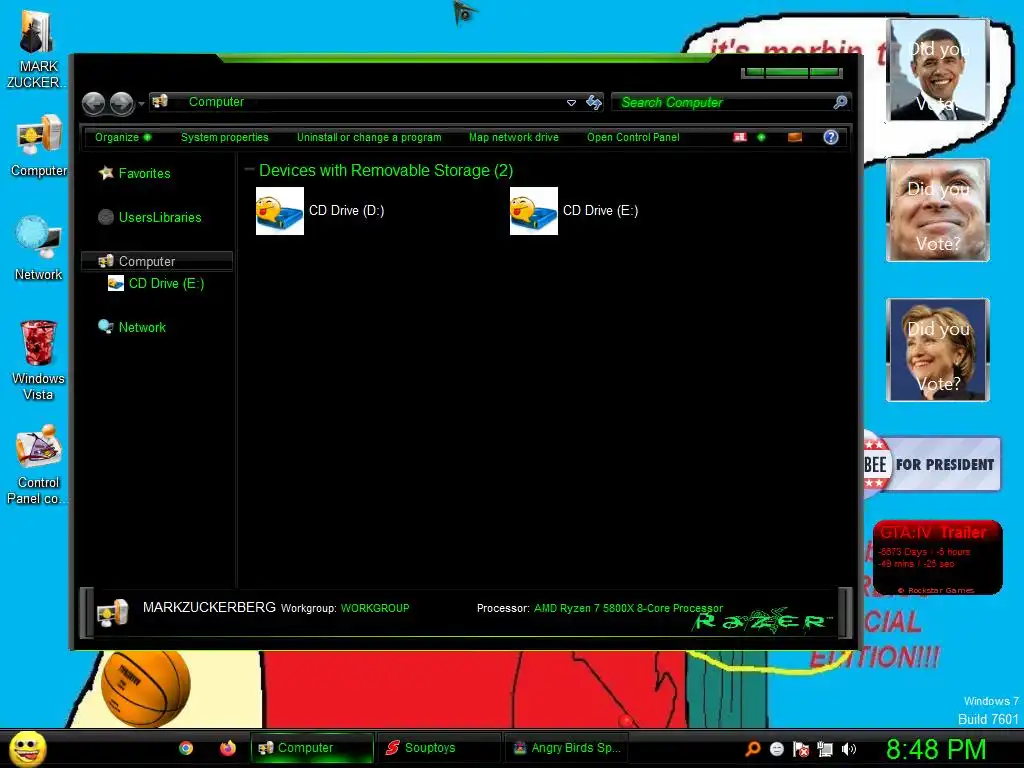The image size is (1024, 768).
Task: Click the McCain Did you Vote gadget
Action: [938, 210]
